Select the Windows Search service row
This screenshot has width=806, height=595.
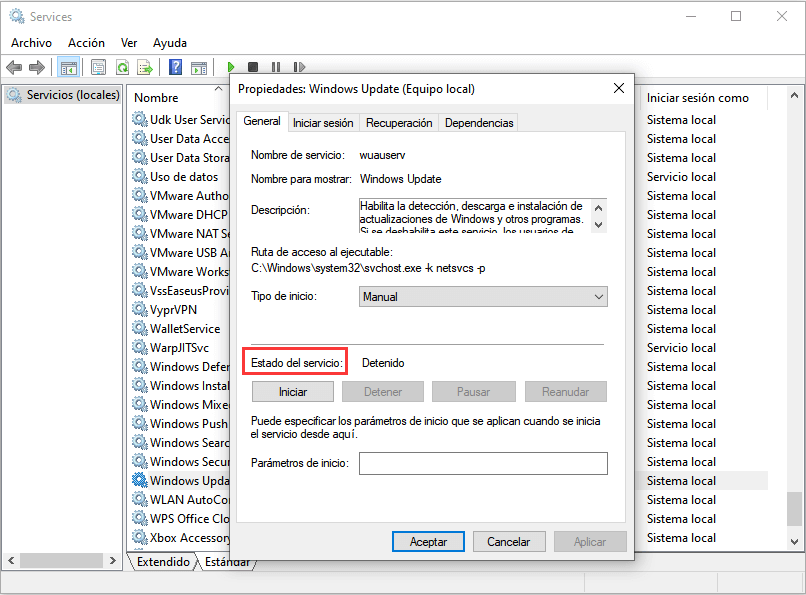pyautogui.click(x=180, y=442)
